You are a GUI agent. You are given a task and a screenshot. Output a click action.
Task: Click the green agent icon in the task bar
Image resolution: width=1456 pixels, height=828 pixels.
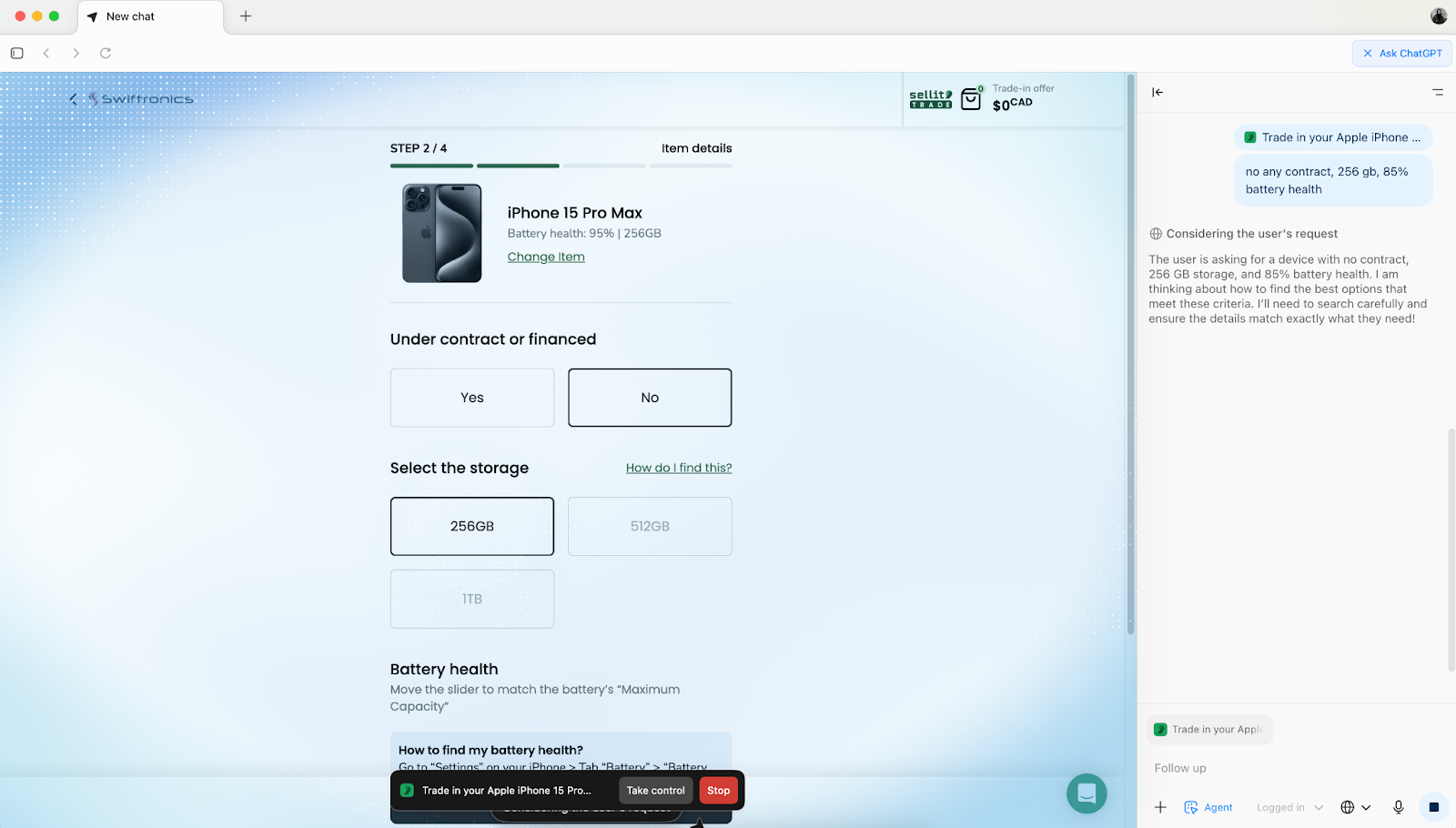(x=407, y=791)
